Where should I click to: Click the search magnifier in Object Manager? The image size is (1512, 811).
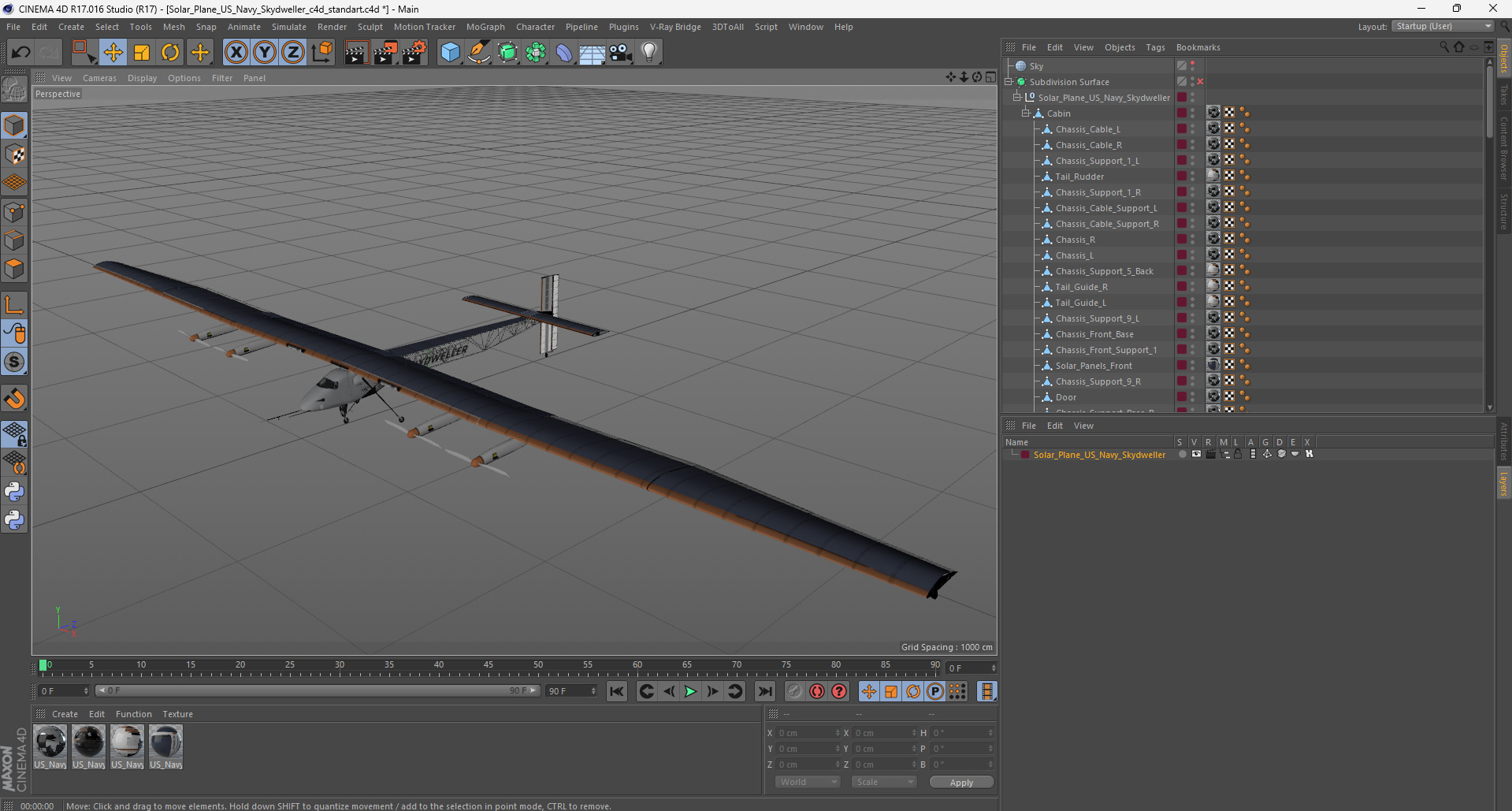(x=1443, y=47)
